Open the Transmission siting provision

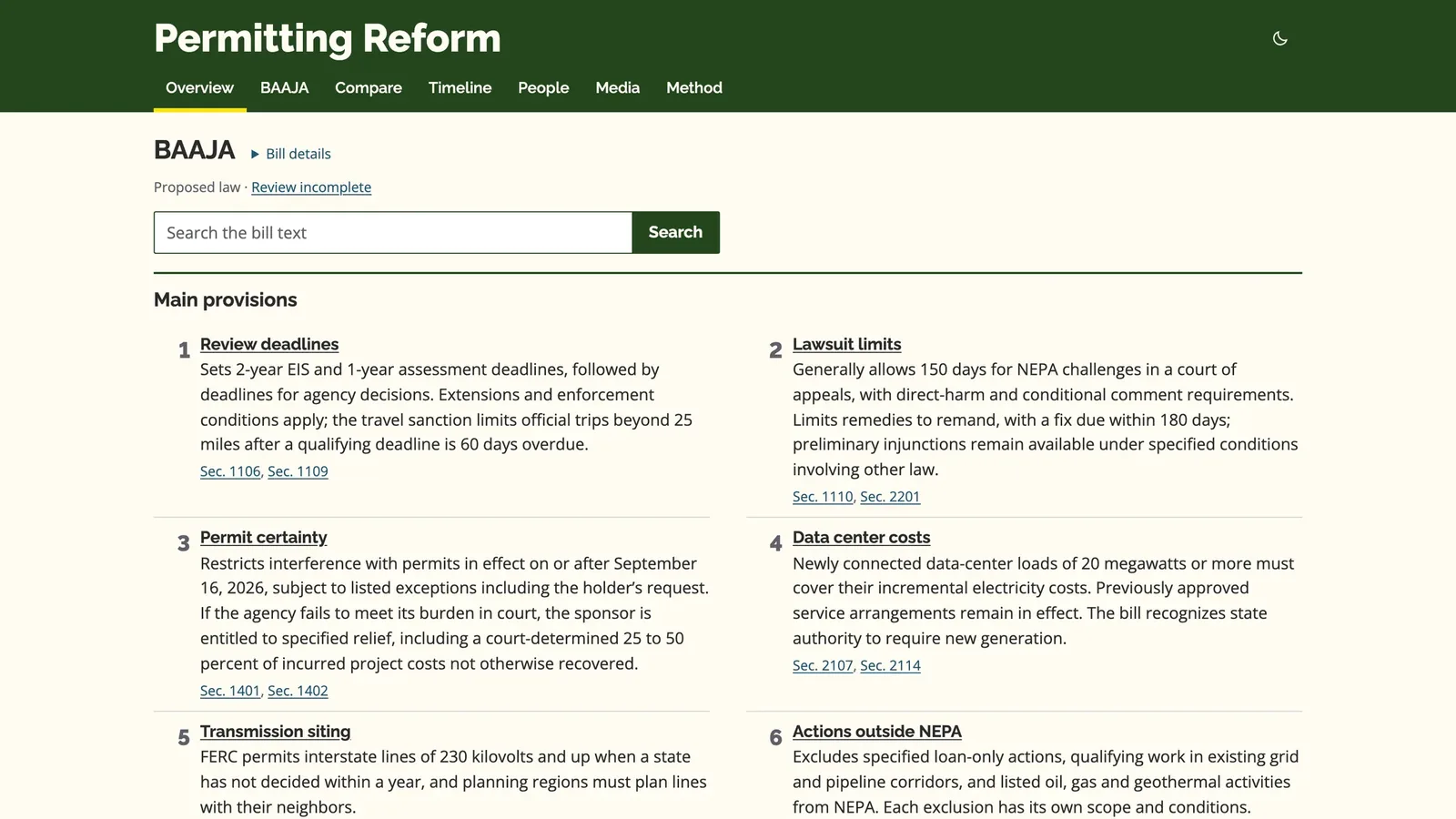point(275,732)
